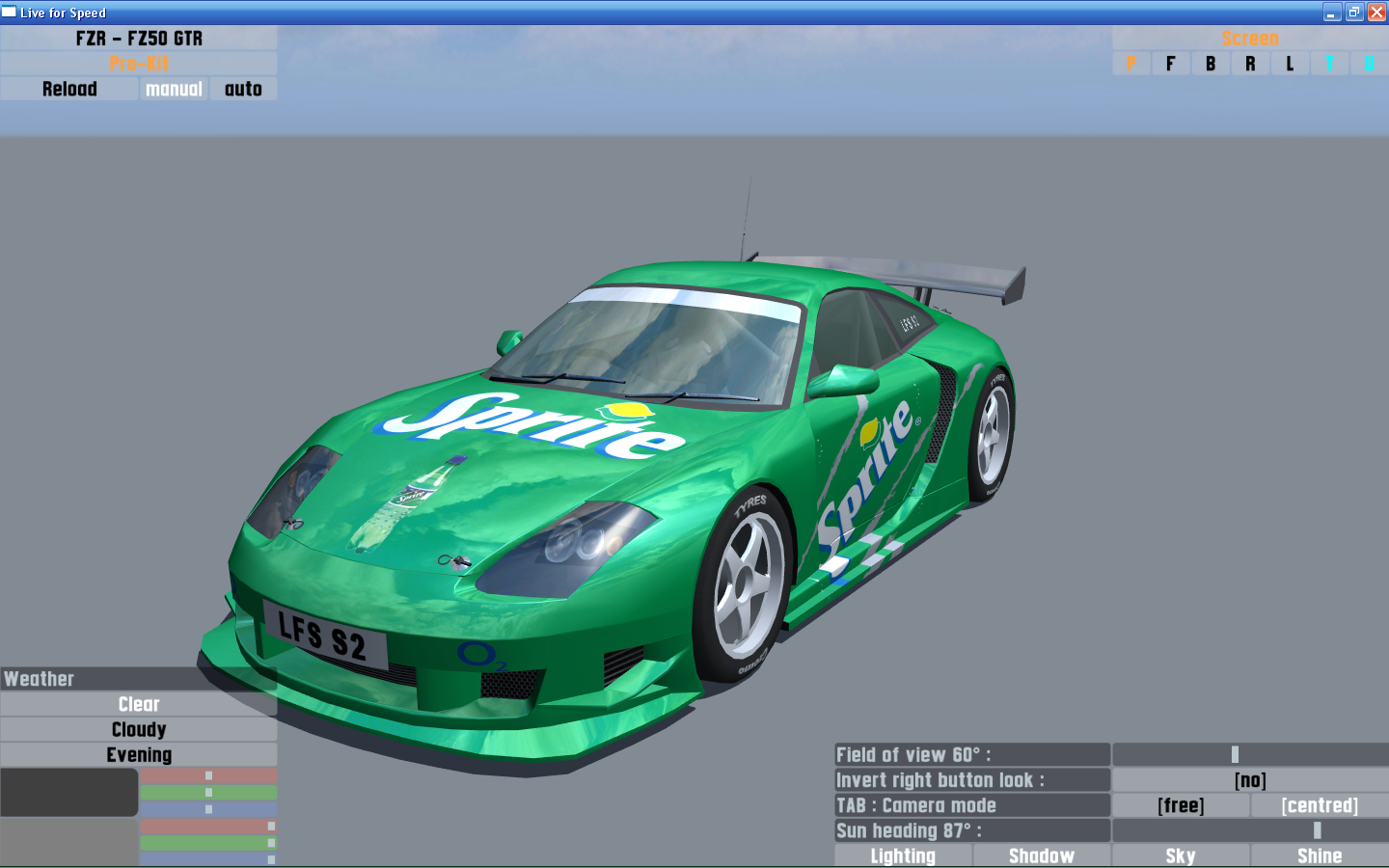The height and width of the screenshot is (868, 1389).
Task: Set camera mode to [centred]
Action: [1320, 804]
